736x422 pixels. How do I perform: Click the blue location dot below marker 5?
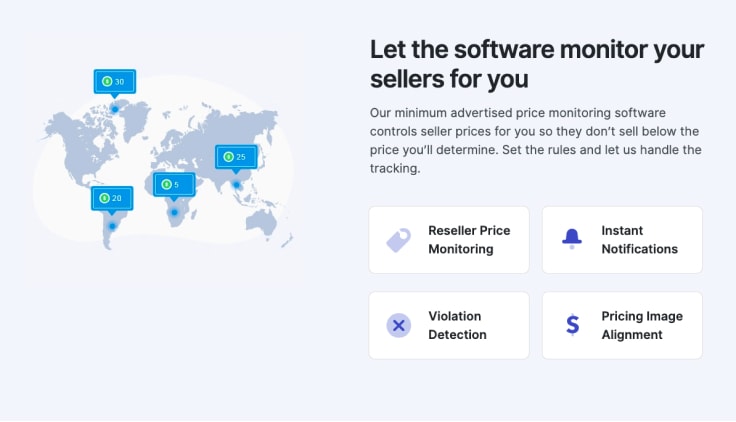pos(174,212)
